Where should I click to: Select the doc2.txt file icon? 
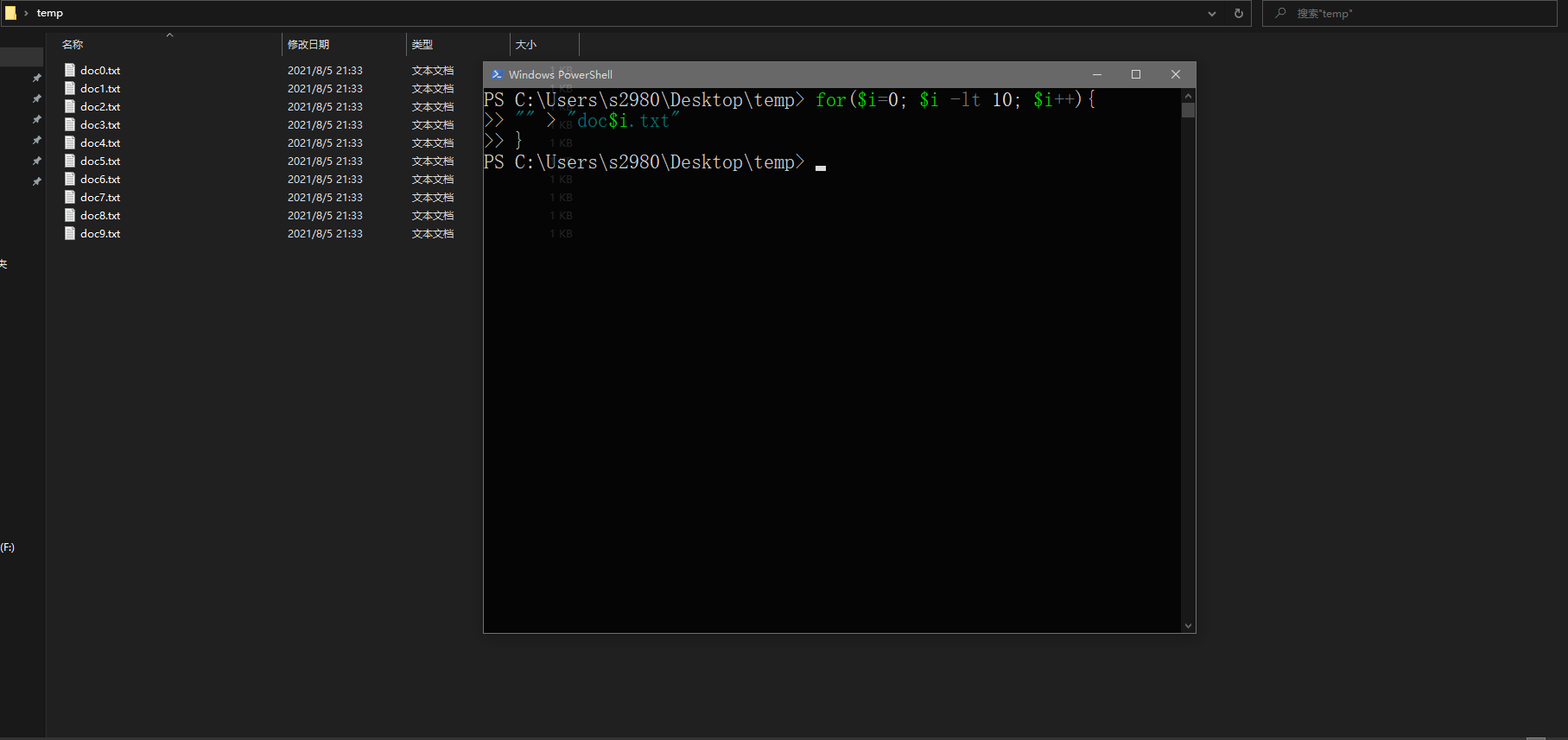(70, 106)
